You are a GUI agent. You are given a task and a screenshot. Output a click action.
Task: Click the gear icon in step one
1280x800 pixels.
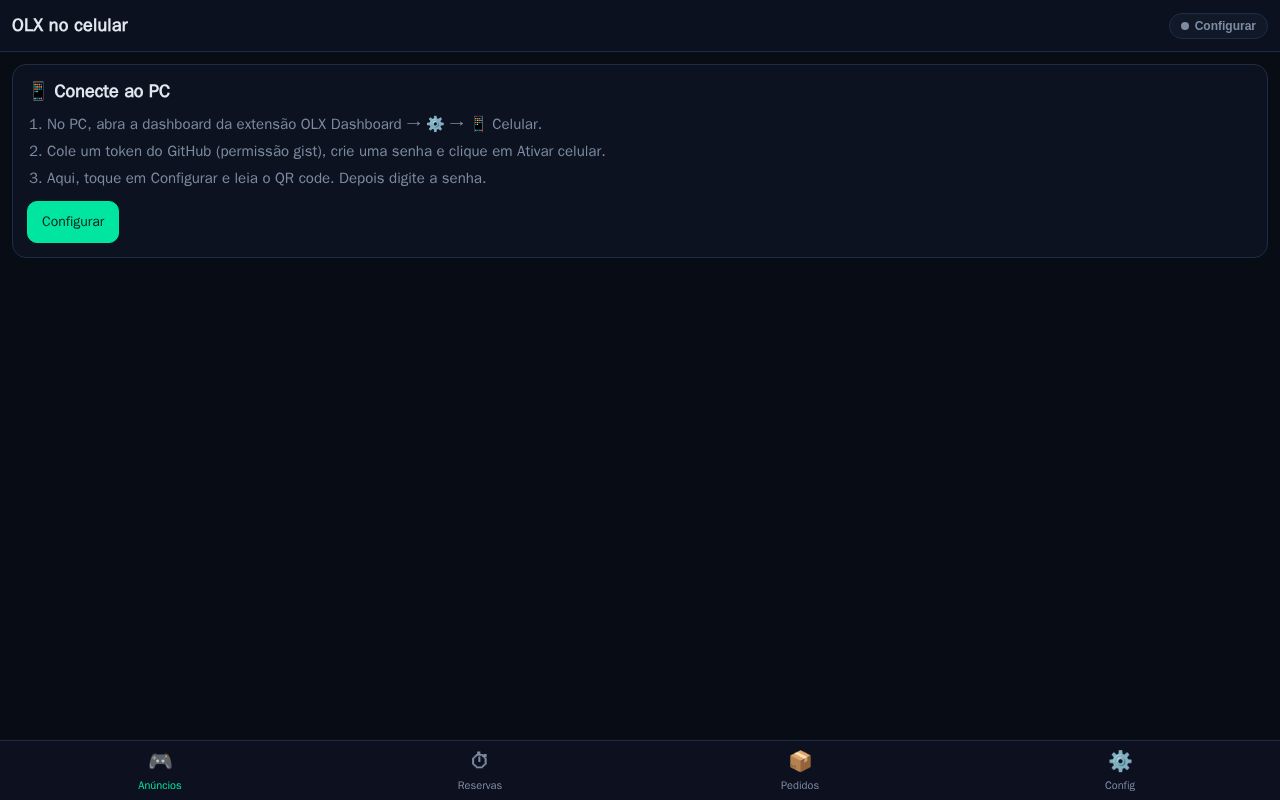[x=435, y=124]
